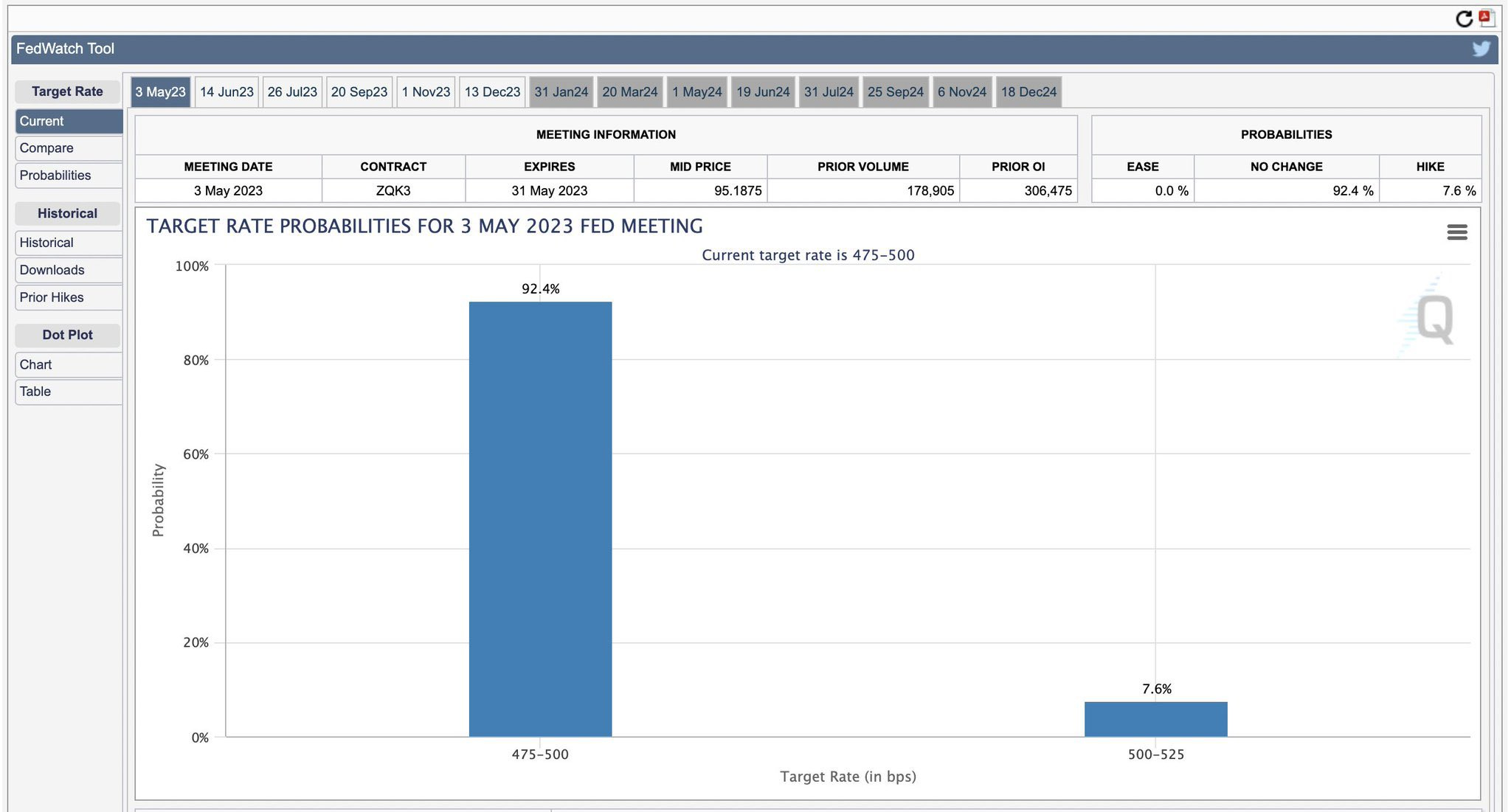Open Dot Plot Chart view
The image size is (1511, 812).
68,364
